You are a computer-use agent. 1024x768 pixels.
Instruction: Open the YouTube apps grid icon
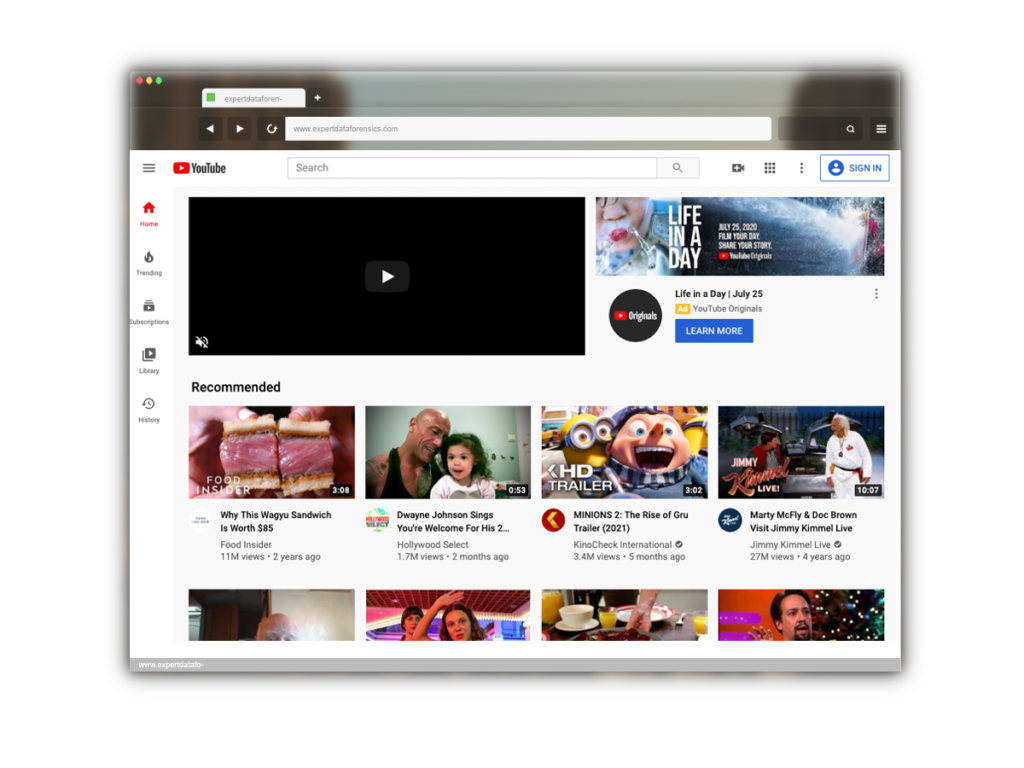(770, 168)
